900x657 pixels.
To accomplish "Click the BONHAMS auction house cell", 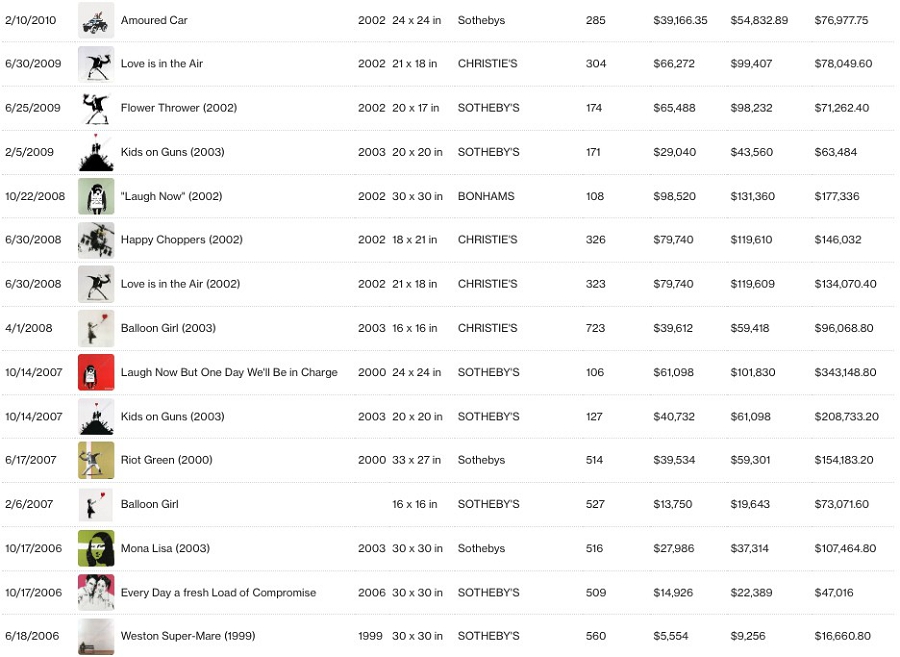I will [x=486, y=196].
